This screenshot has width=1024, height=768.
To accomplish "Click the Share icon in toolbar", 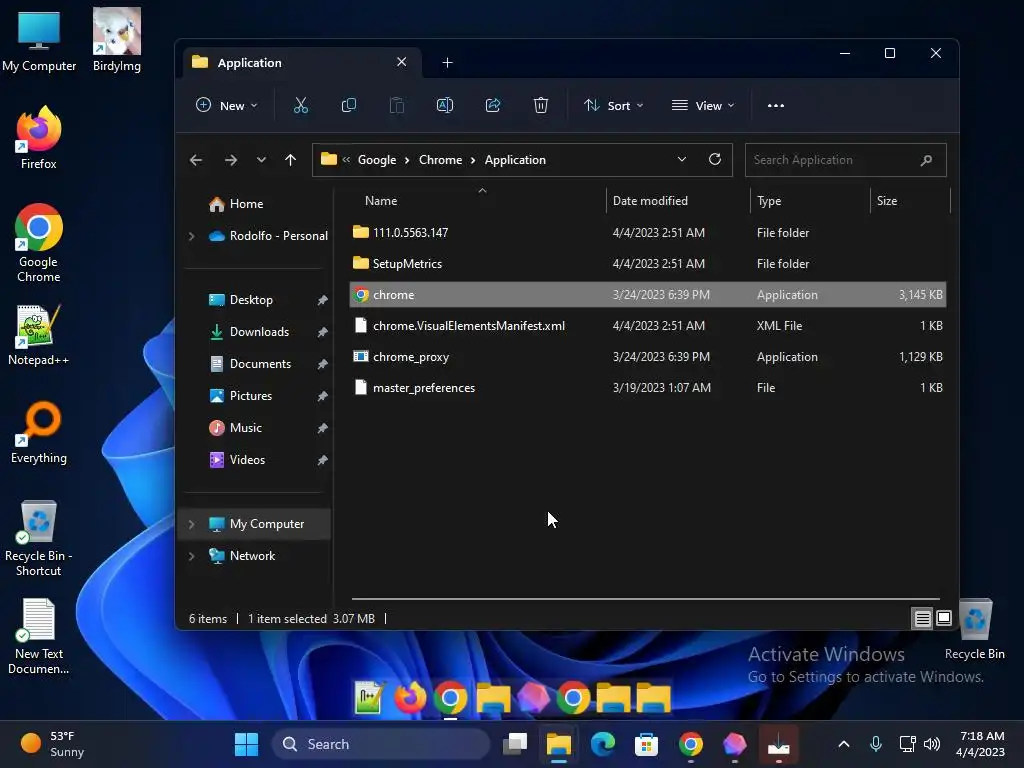I will point(493,105).
